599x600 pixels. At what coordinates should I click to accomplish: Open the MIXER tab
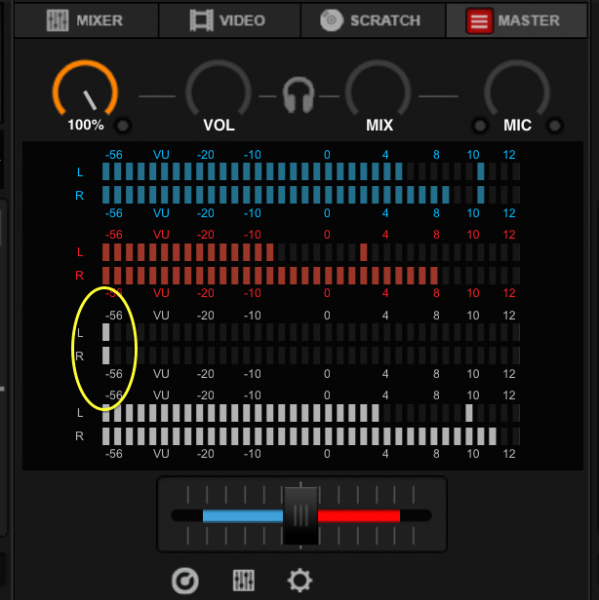tap(86, 21)
